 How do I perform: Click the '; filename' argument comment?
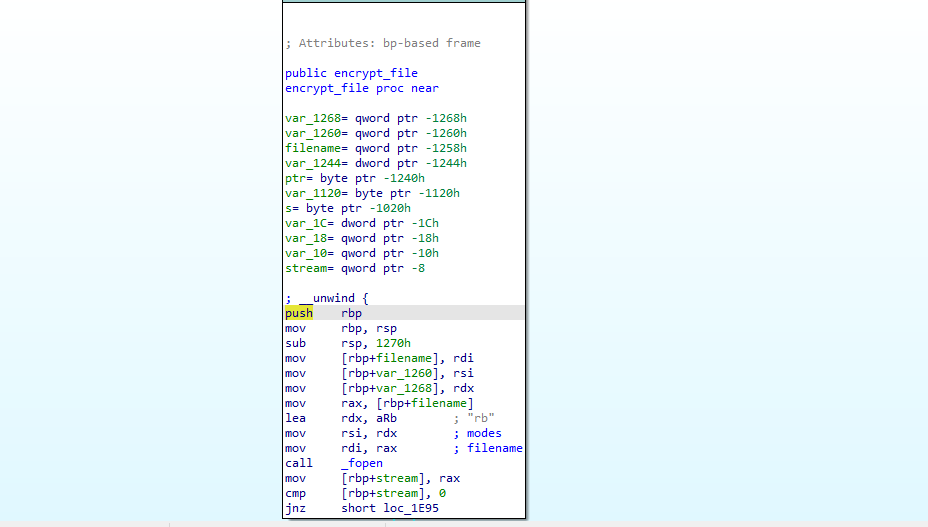[488, 448]
